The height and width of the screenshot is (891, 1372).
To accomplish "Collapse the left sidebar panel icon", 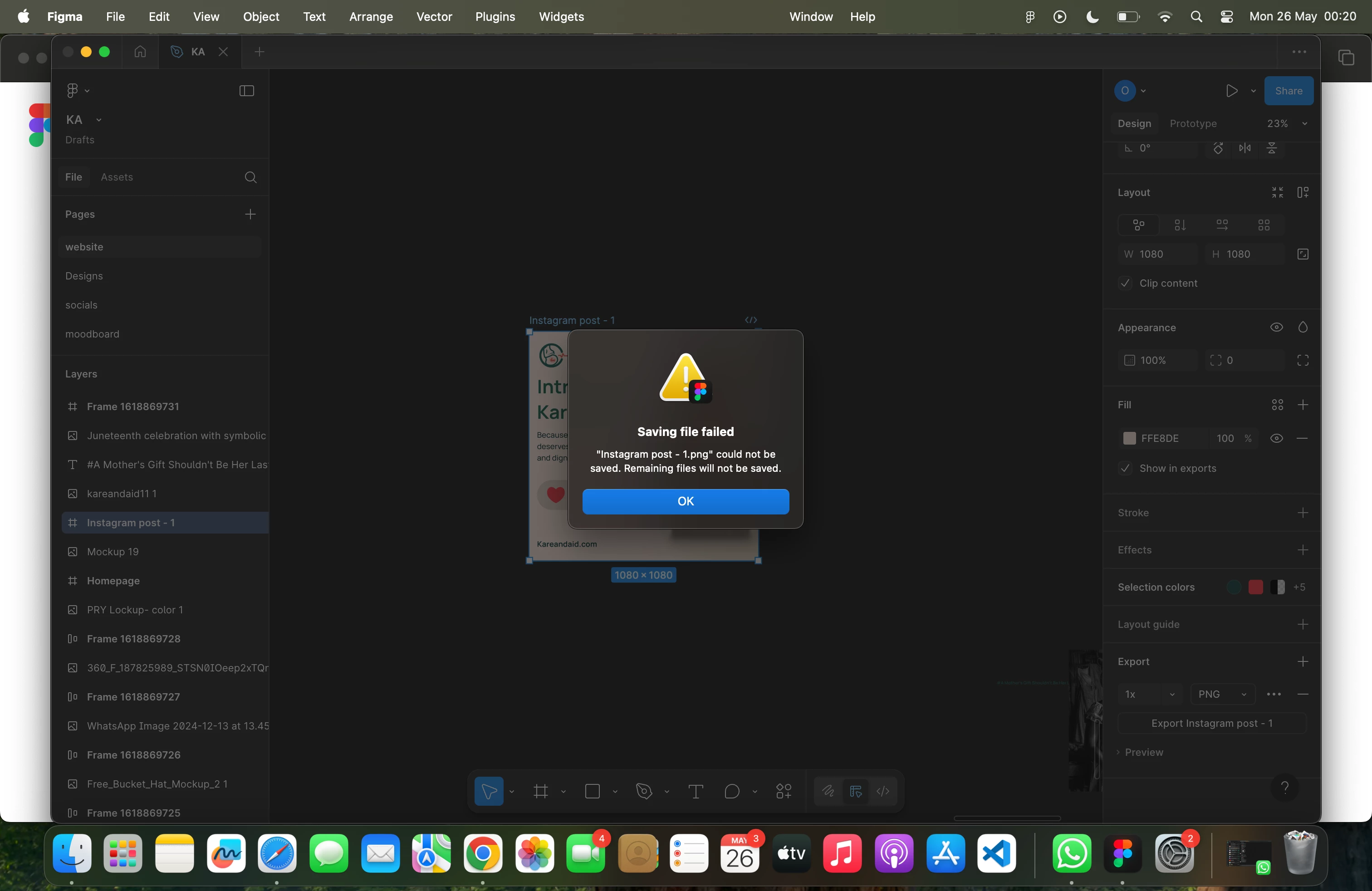I will [x=247, y=90].
